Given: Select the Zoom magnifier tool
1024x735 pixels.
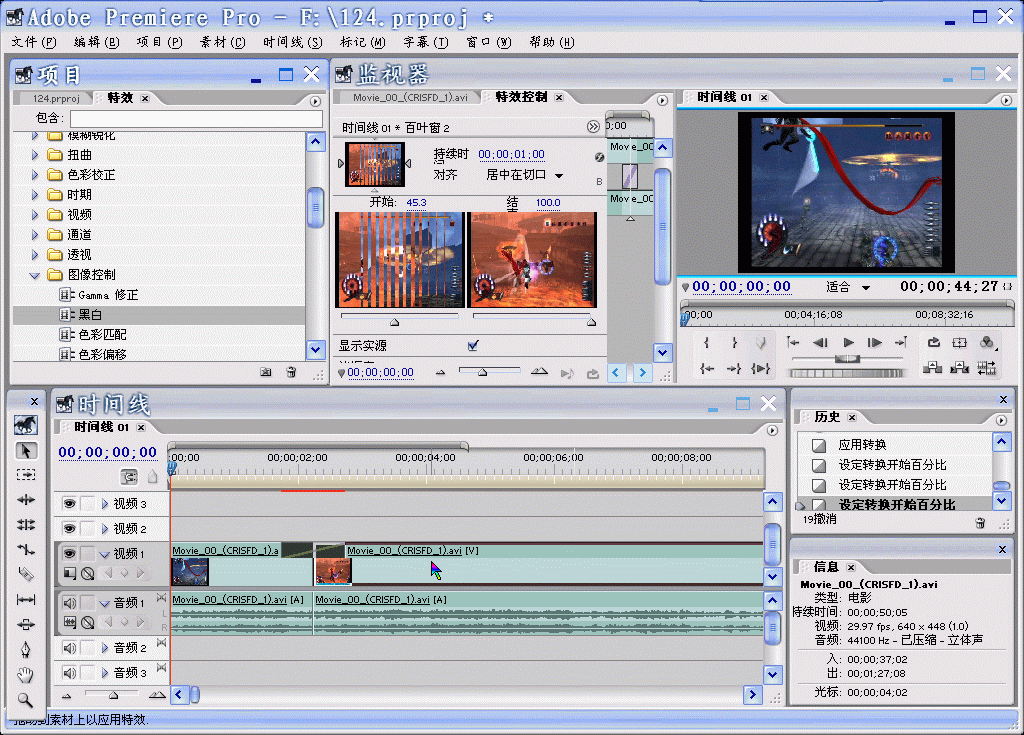Looking at the screenshot, I should pyautogui.click(x=25, y=700).
